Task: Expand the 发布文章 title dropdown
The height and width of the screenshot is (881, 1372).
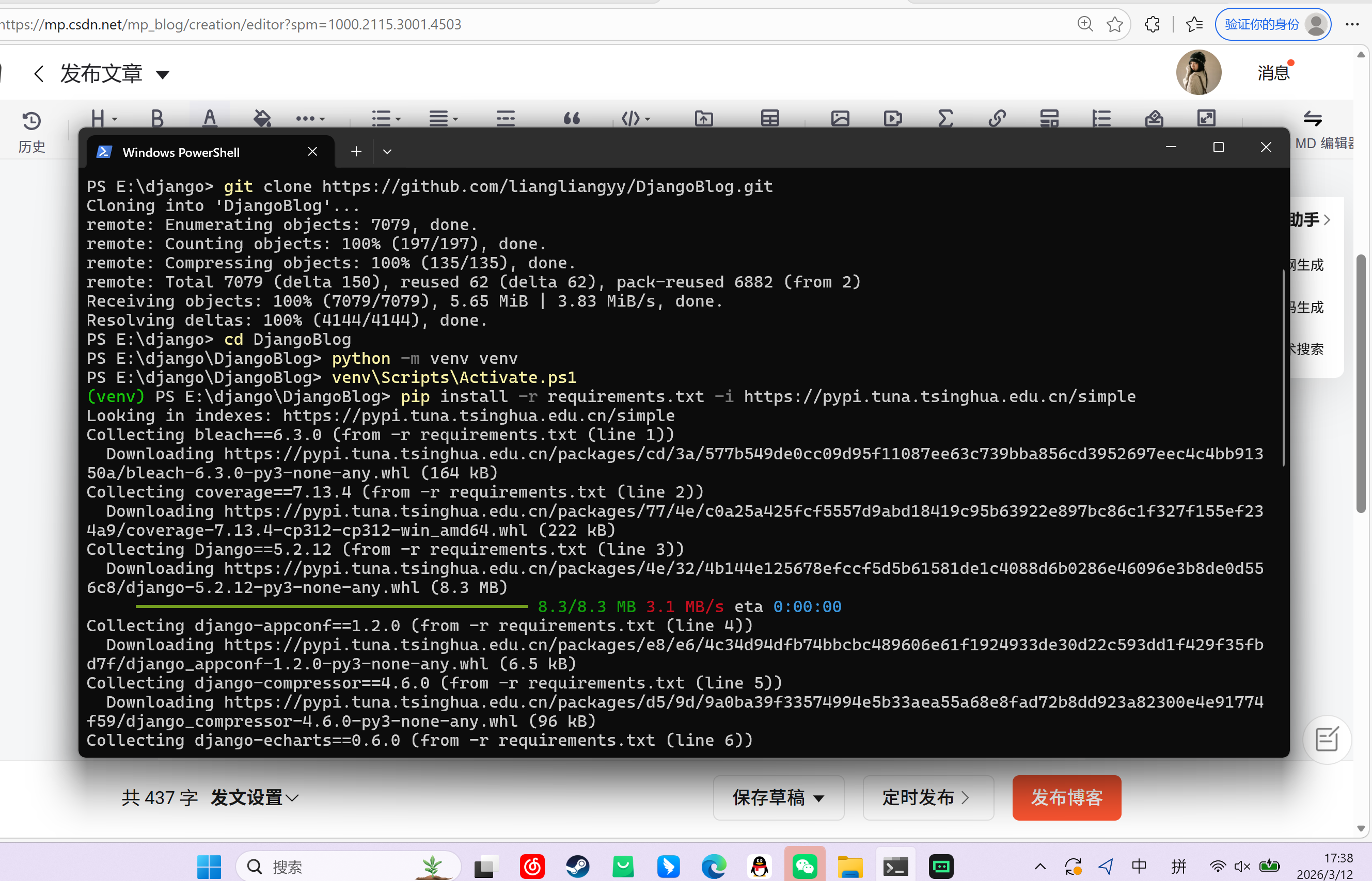Action: [163, 74]
